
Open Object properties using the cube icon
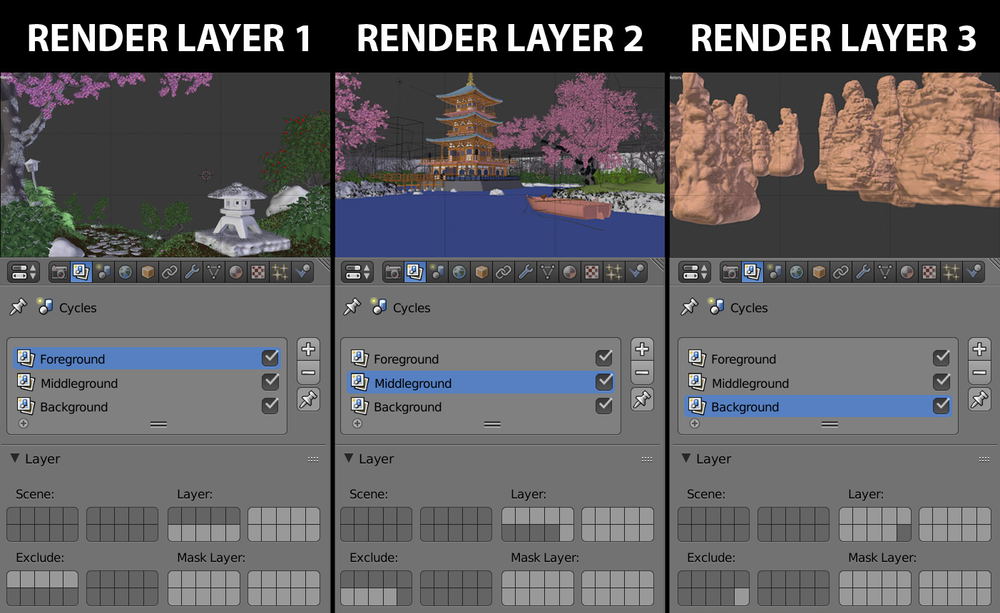tap(147, 271)
